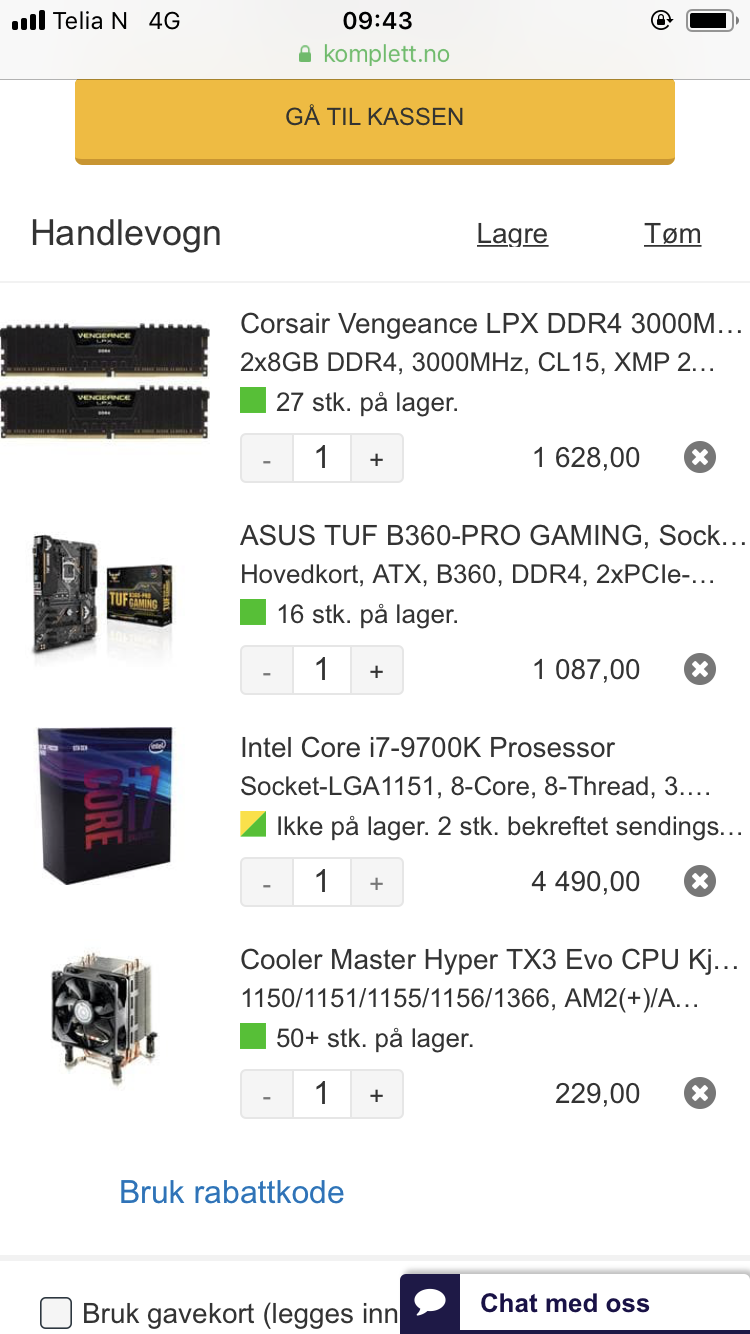Open the ASUS TUF B360-PRO GAMING product title
This screenshot has width=750, height=1334.
click(493, 536)
